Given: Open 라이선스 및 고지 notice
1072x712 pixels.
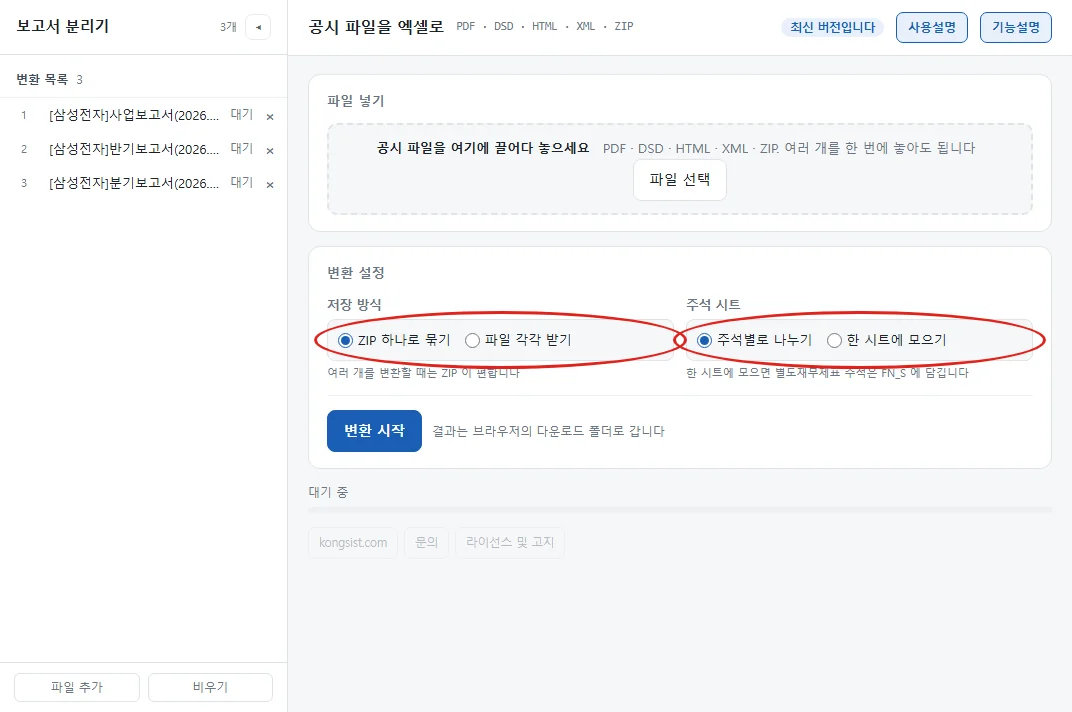Looking at the screenshot, I should click(510, 542).
